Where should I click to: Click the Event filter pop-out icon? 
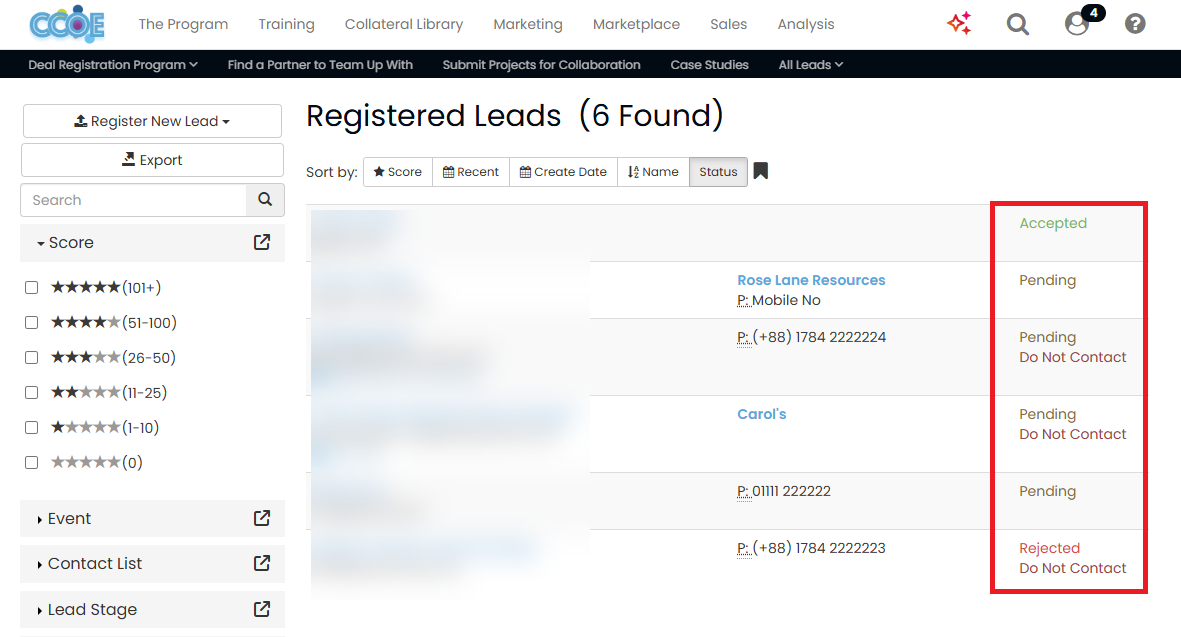click(x=261, y=518)
